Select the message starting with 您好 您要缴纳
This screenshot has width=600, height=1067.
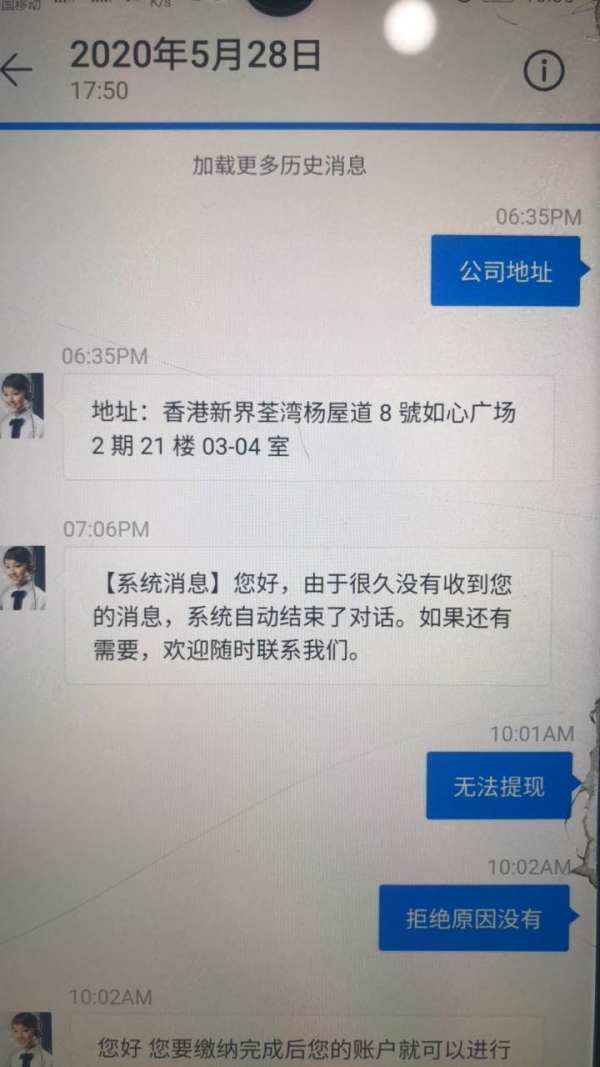(305, 1043)
